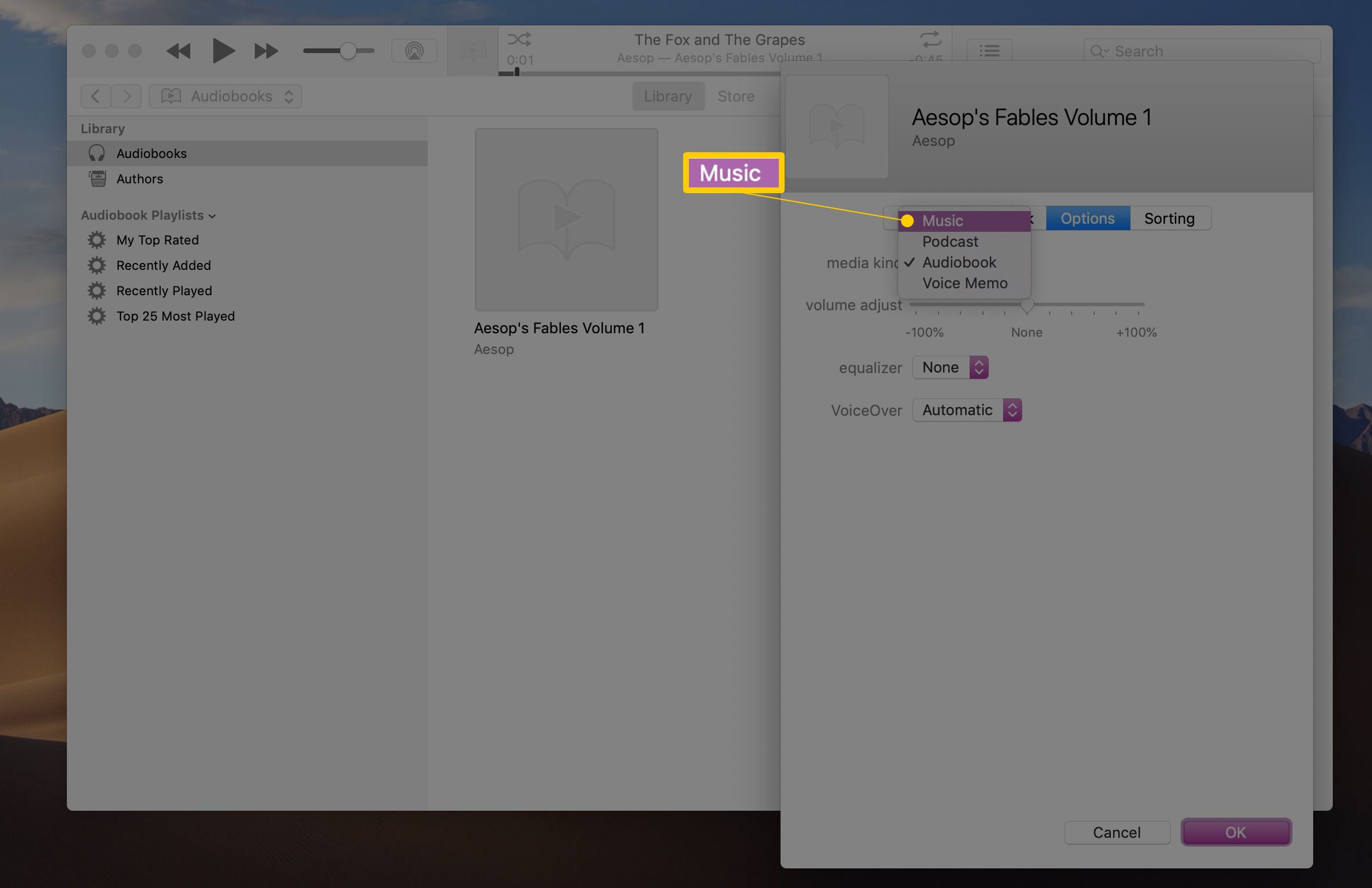Click the My Top Rated gear icon
Image resolution: width=1372 pixels, height=888 pixels.
tap(97, 240)
